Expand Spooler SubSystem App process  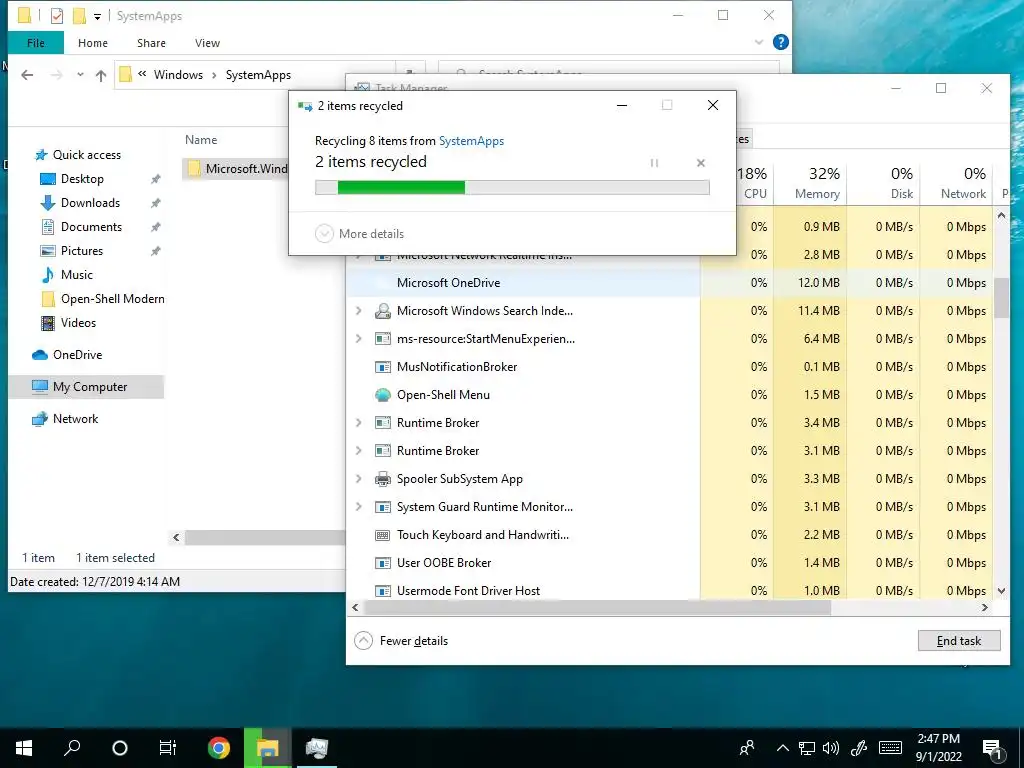click(359, 479)
